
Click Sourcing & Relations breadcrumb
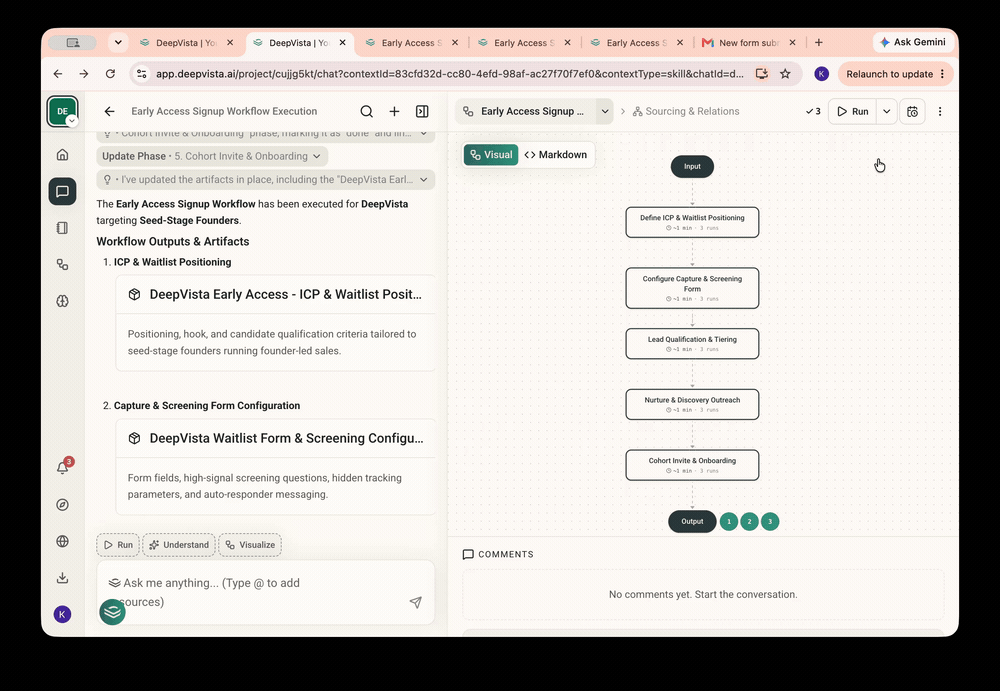coord(686,112)
